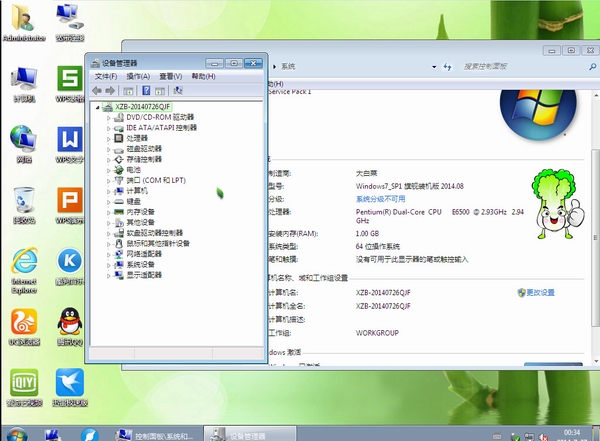The image size is (600, 441).
Task: Select the 酷狗音乐 K desktop icon
Action: [70, 266]
